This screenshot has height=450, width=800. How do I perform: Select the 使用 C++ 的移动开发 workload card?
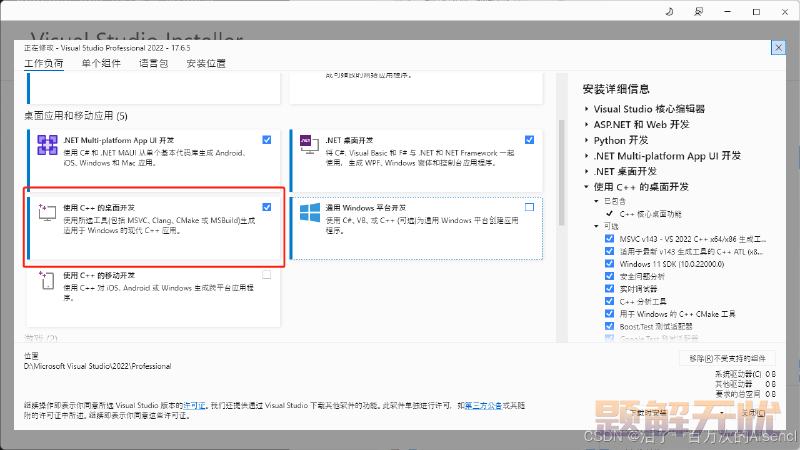(153, 296)
